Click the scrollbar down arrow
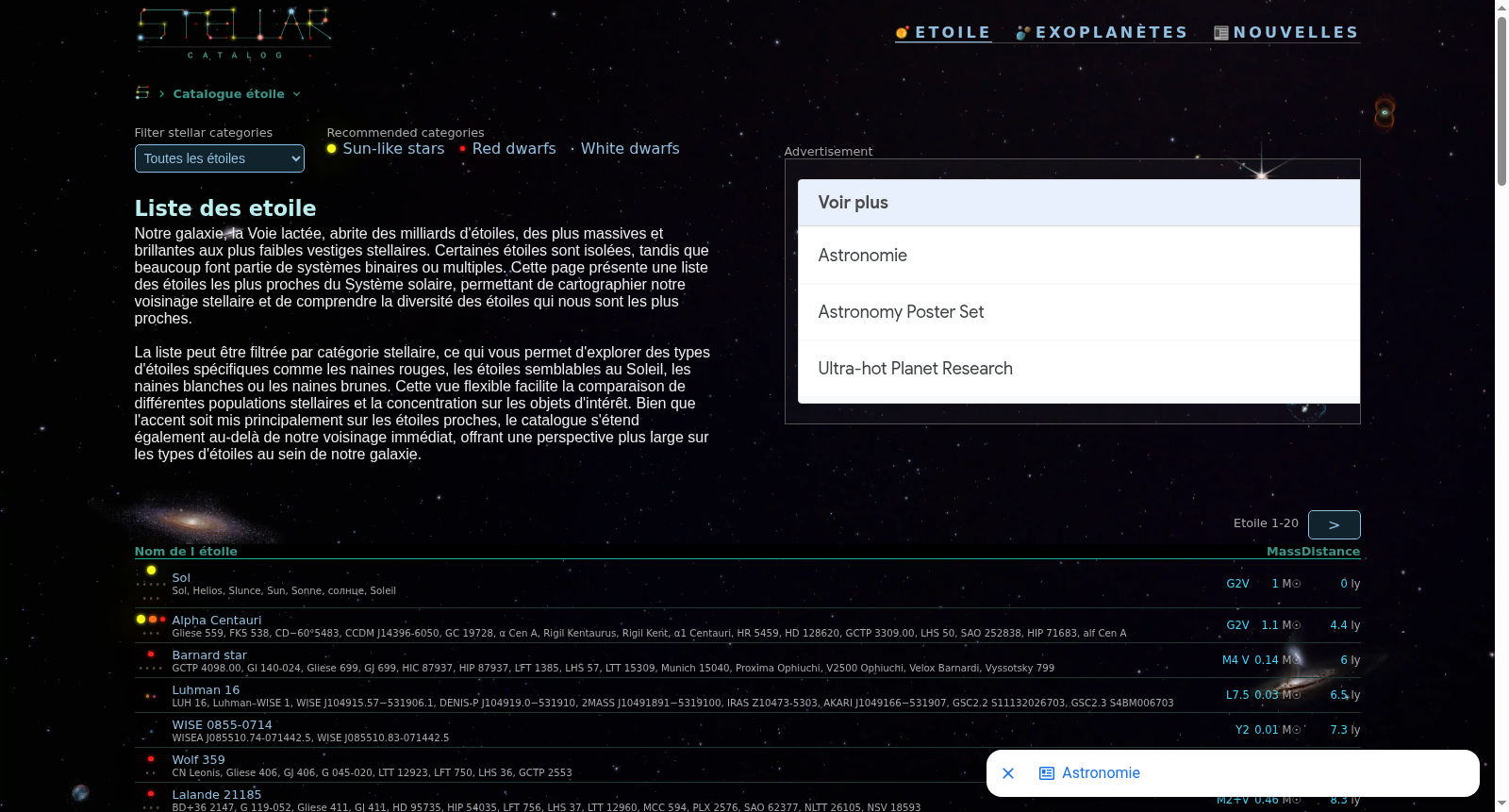The width and height of the screenshot is (1509, 812). 1501,804
